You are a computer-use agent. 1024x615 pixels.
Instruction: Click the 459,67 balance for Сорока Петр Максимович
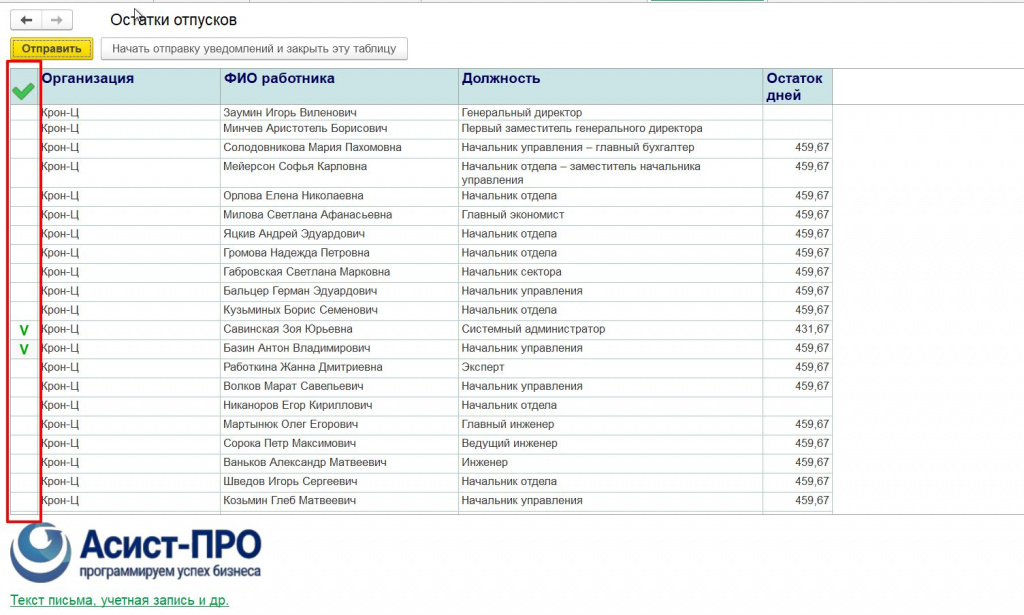(812, 443)
